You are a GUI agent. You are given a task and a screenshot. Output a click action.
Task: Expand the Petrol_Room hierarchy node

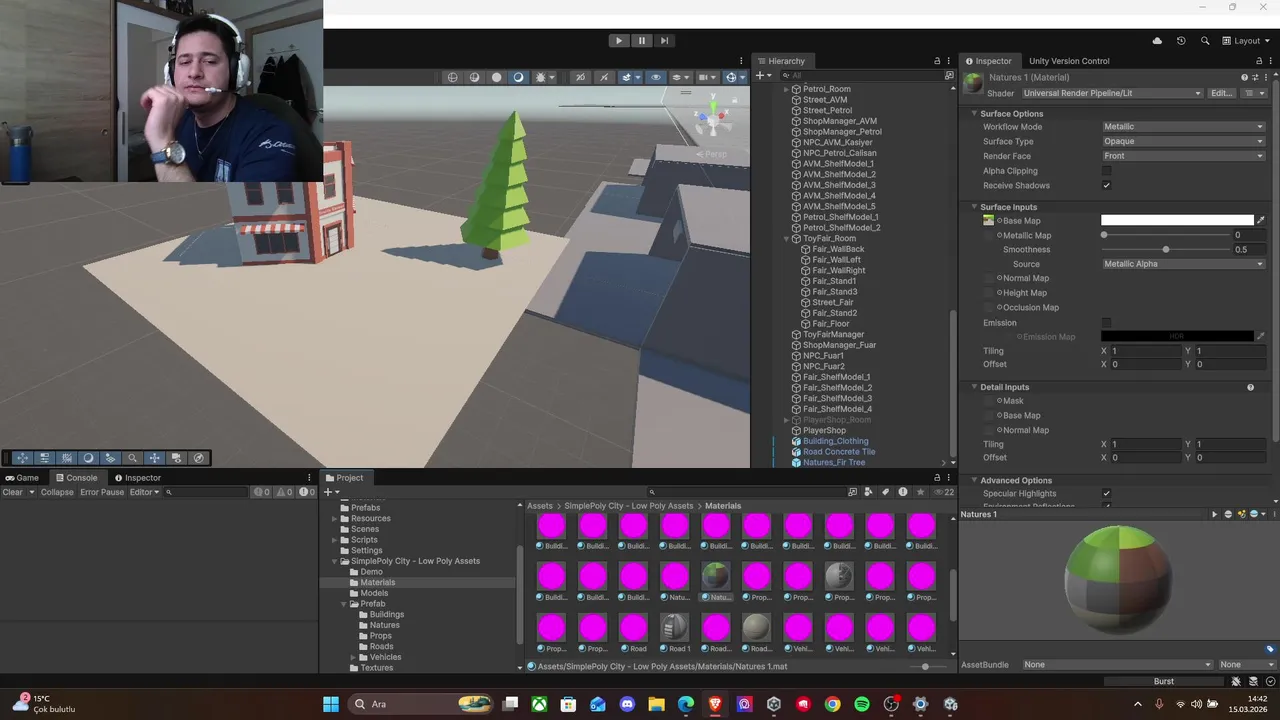pos(786,89)
